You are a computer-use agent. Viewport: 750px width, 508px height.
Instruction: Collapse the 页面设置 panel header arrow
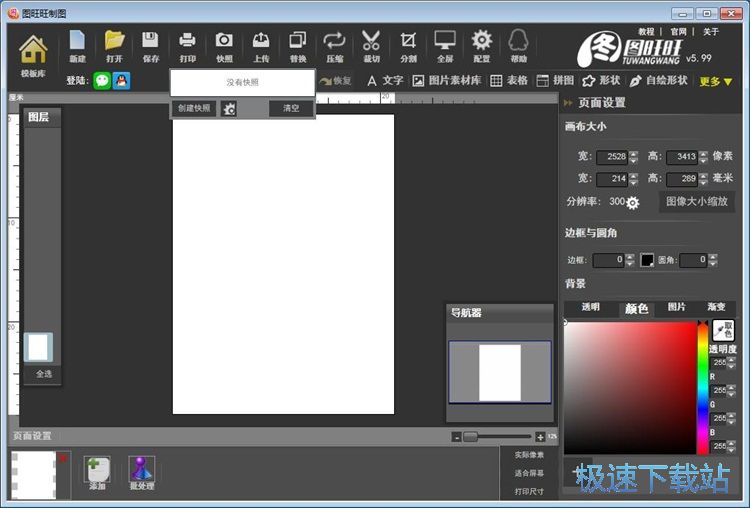(568, 102)
